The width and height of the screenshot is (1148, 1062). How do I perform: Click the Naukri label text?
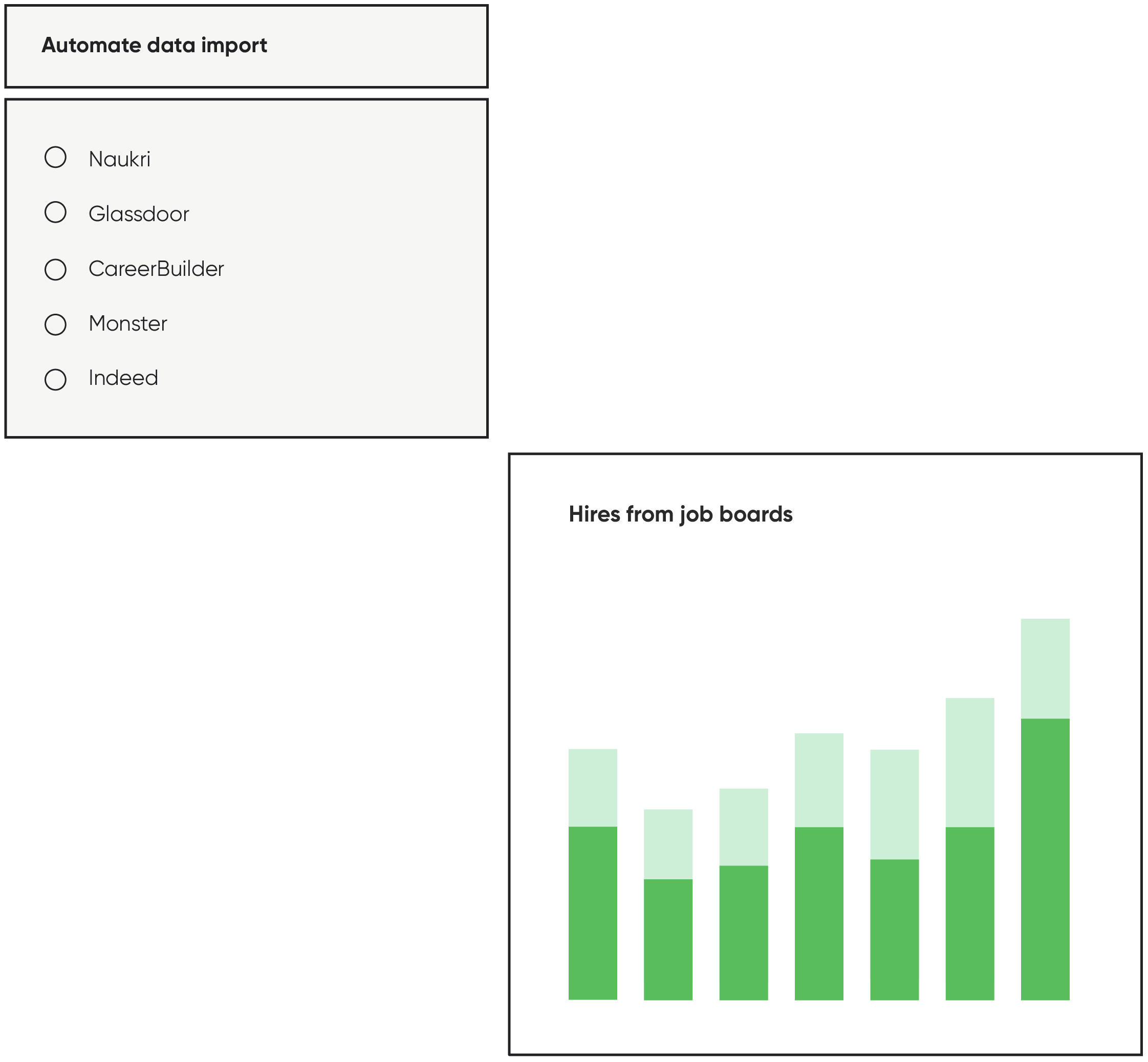(x=120, y=159)
